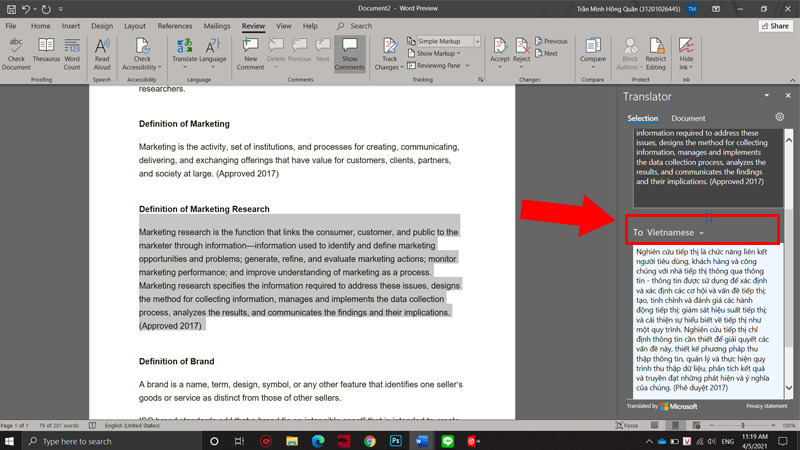Add a New Comment

click(250, 50)
